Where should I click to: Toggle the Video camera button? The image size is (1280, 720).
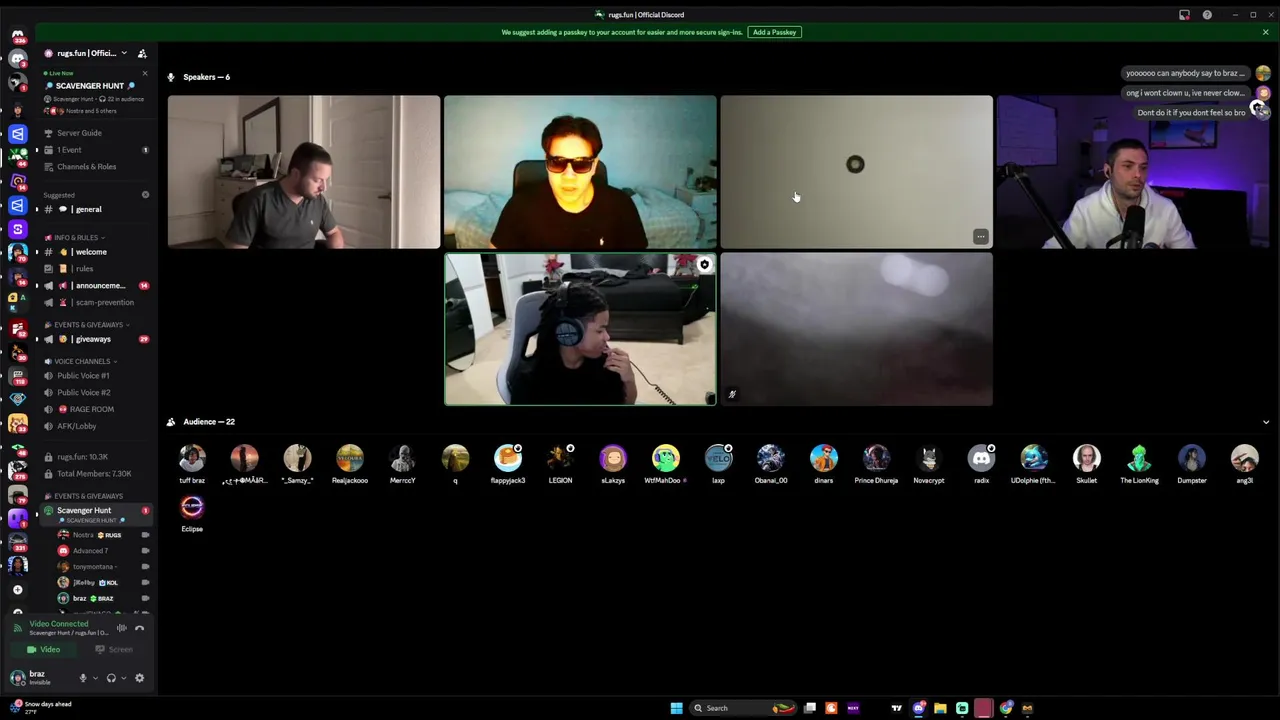44,650
